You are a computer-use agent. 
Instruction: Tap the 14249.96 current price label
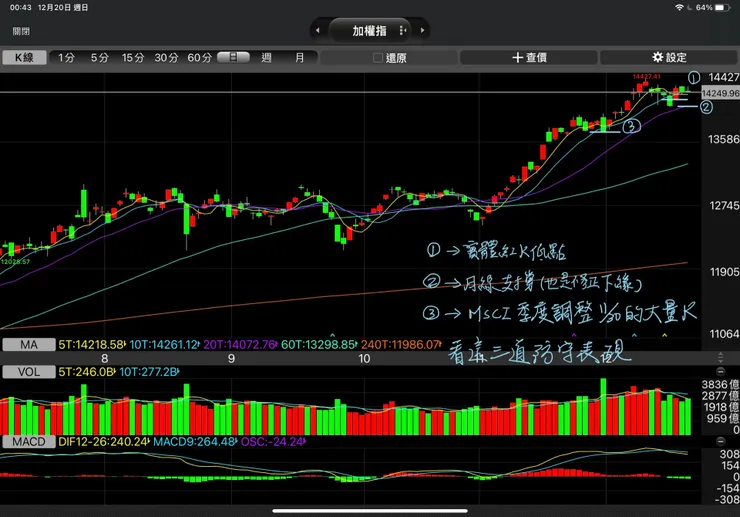[x=720, y=93]
